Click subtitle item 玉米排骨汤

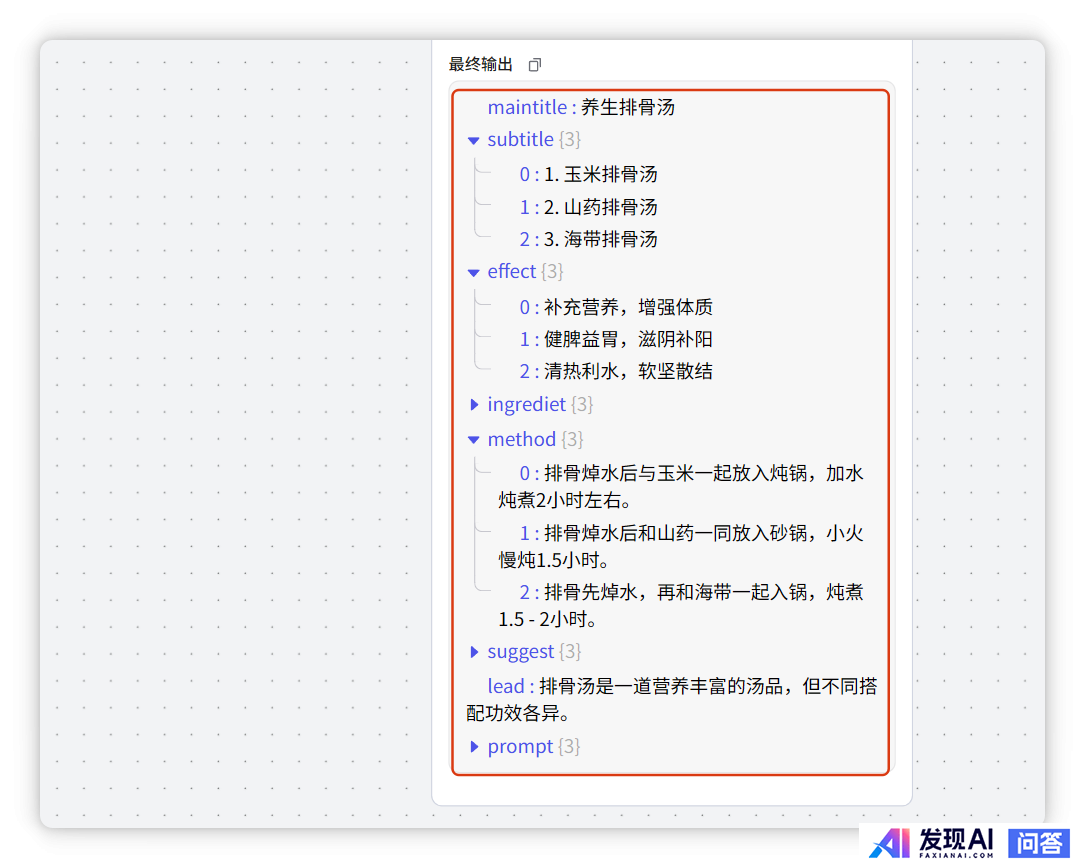point(600,175)
